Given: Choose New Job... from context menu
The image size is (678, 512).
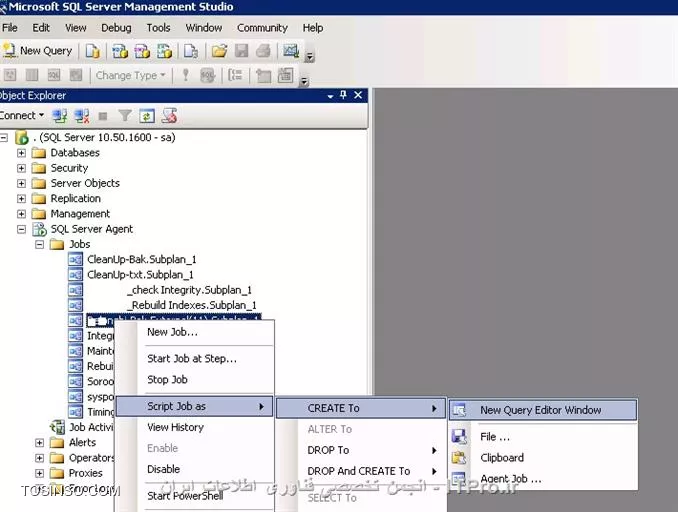Looking at the screenshot, I should (x=195, y=332).
